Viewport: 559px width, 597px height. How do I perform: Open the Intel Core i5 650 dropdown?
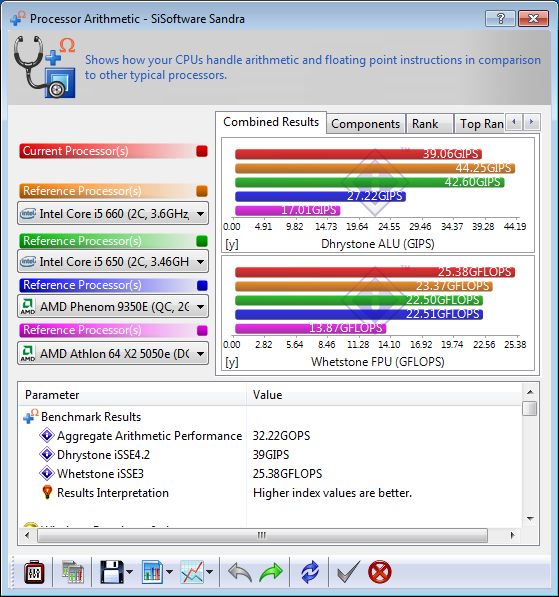click(x=113, y=262)
